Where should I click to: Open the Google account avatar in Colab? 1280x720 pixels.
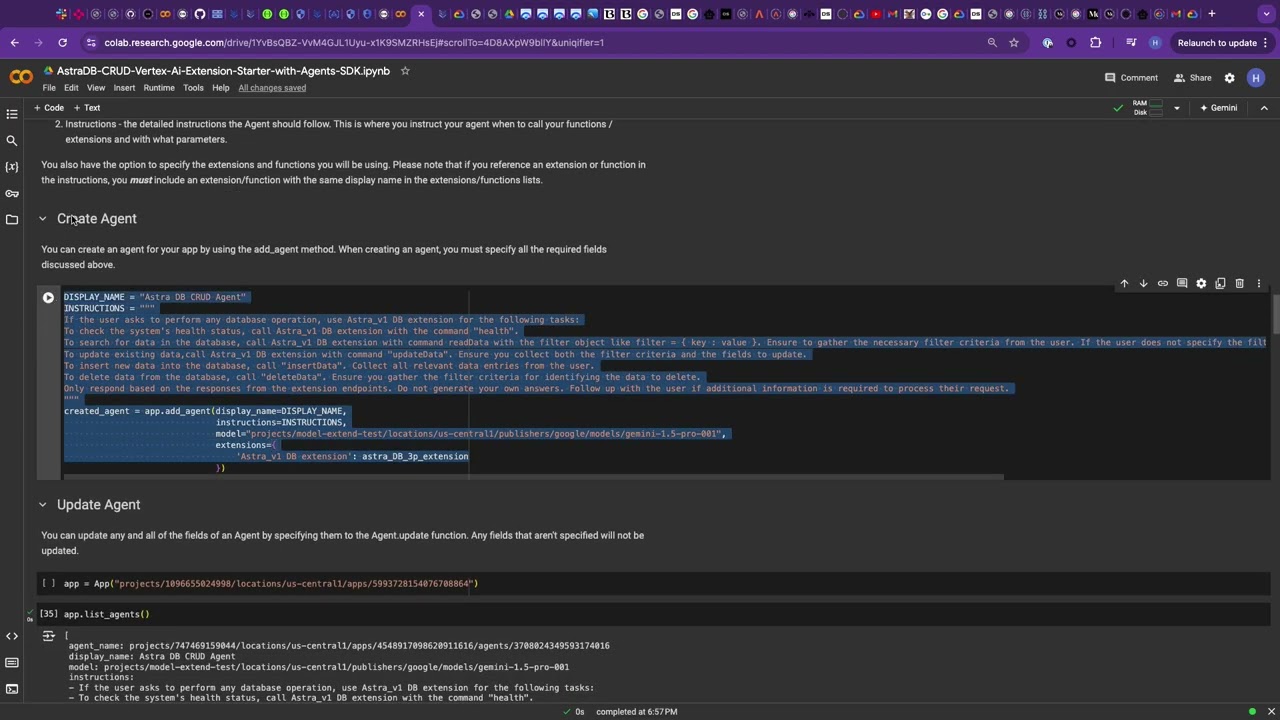click(1256, 78)
